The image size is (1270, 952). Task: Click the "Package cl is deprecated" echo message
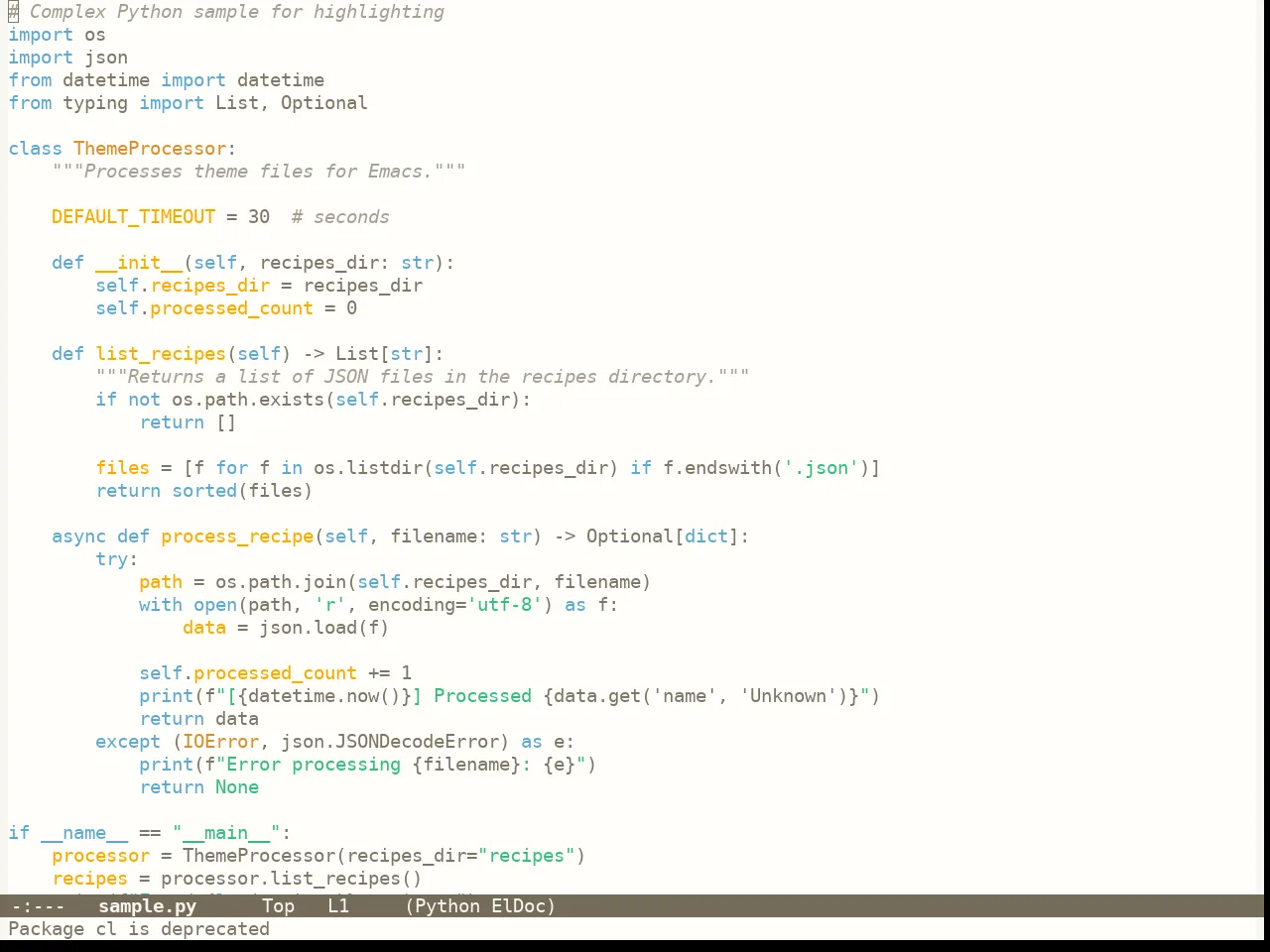pos(139,929)
